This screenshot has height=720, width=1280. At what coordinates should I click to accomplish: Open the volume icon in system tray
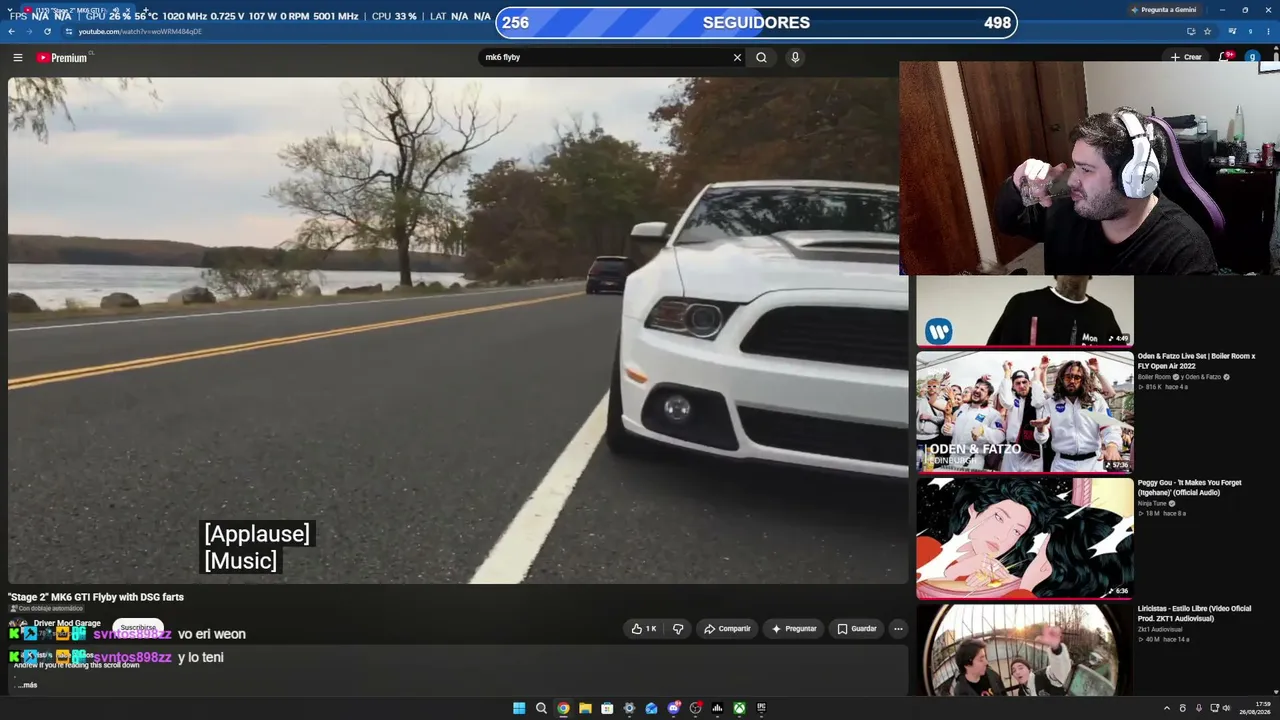(x=1226, y=708)
